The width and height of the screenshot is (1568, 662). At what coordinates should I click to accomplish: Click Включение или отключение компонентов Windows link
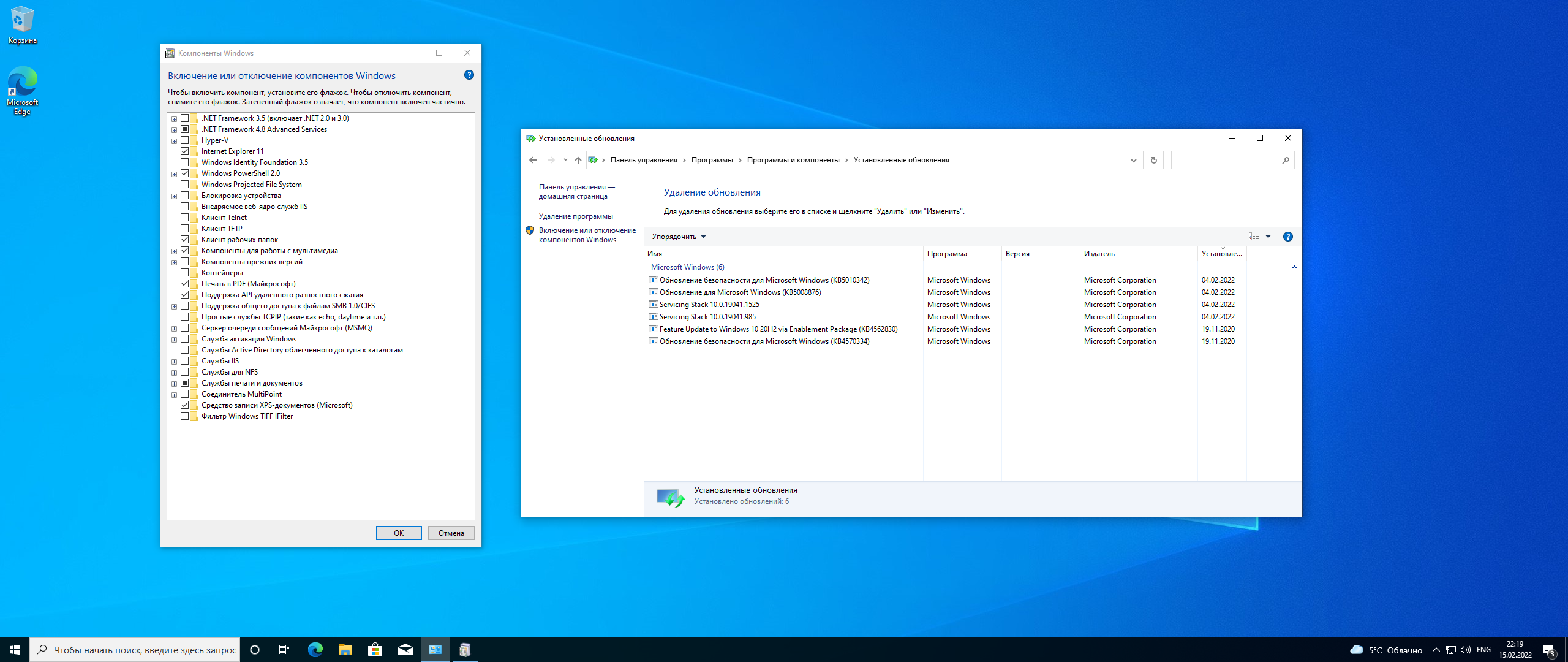point(587,235)
